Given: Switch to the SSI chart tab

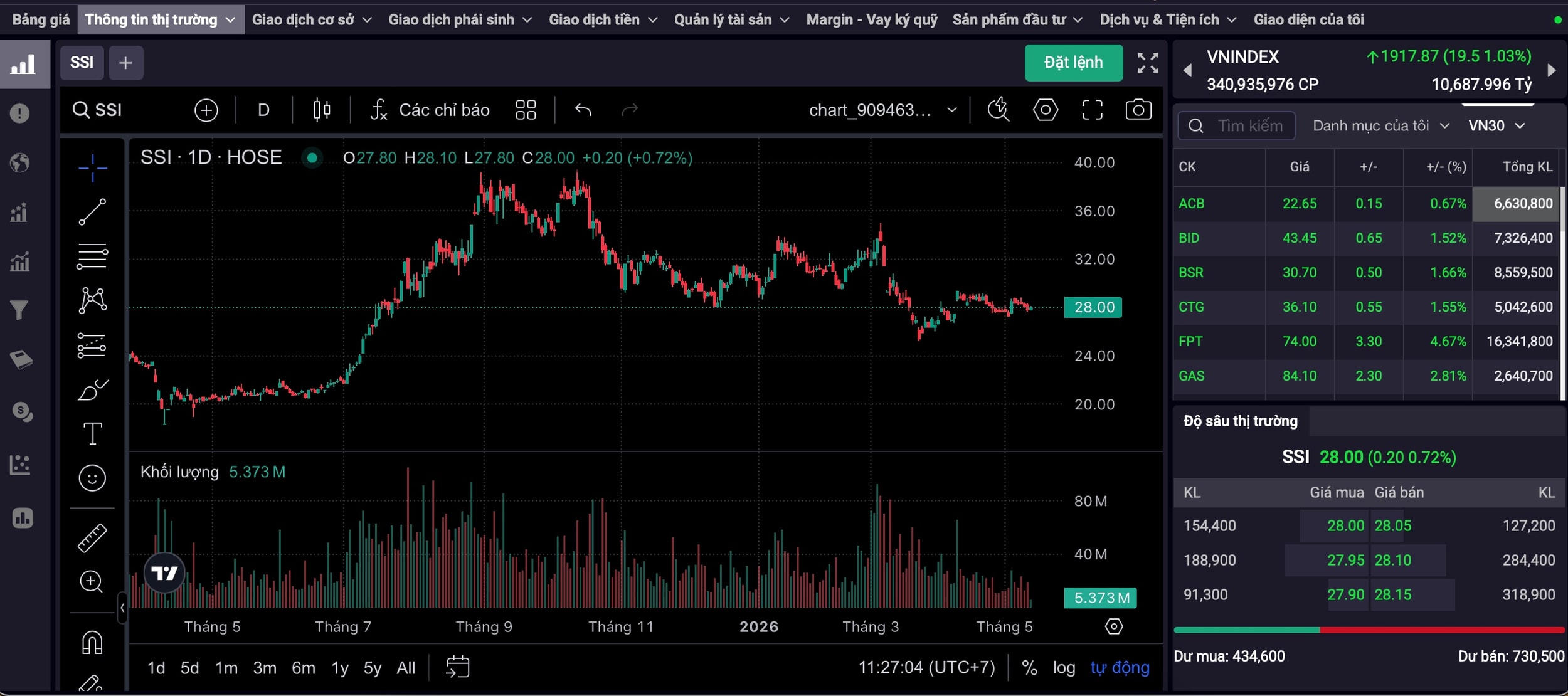Looking at the screenshot, I should point(82,63).
